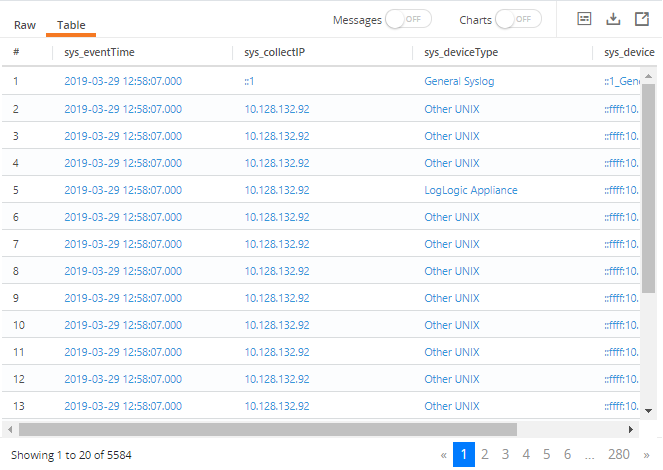
Task: Click the download results icon
Action: 614,19
